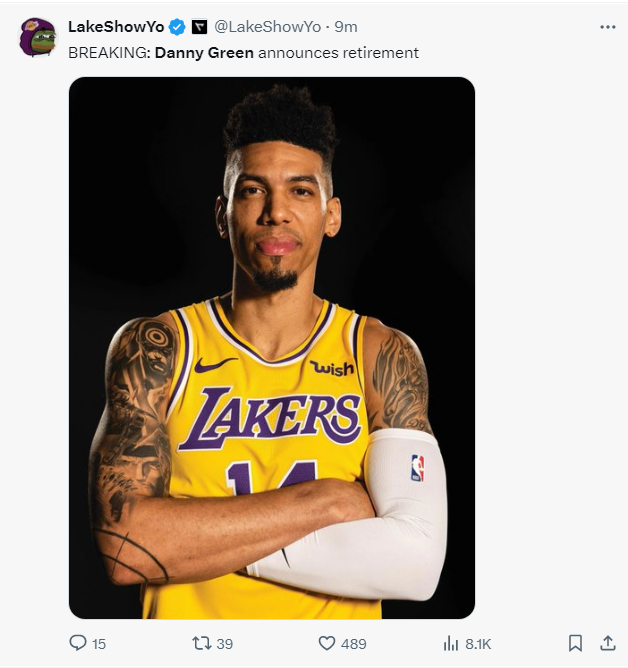The height and width of the screenshot is (668, 628).
Task: Click the bold "Danny Green" text
Action: click(204, 52)
